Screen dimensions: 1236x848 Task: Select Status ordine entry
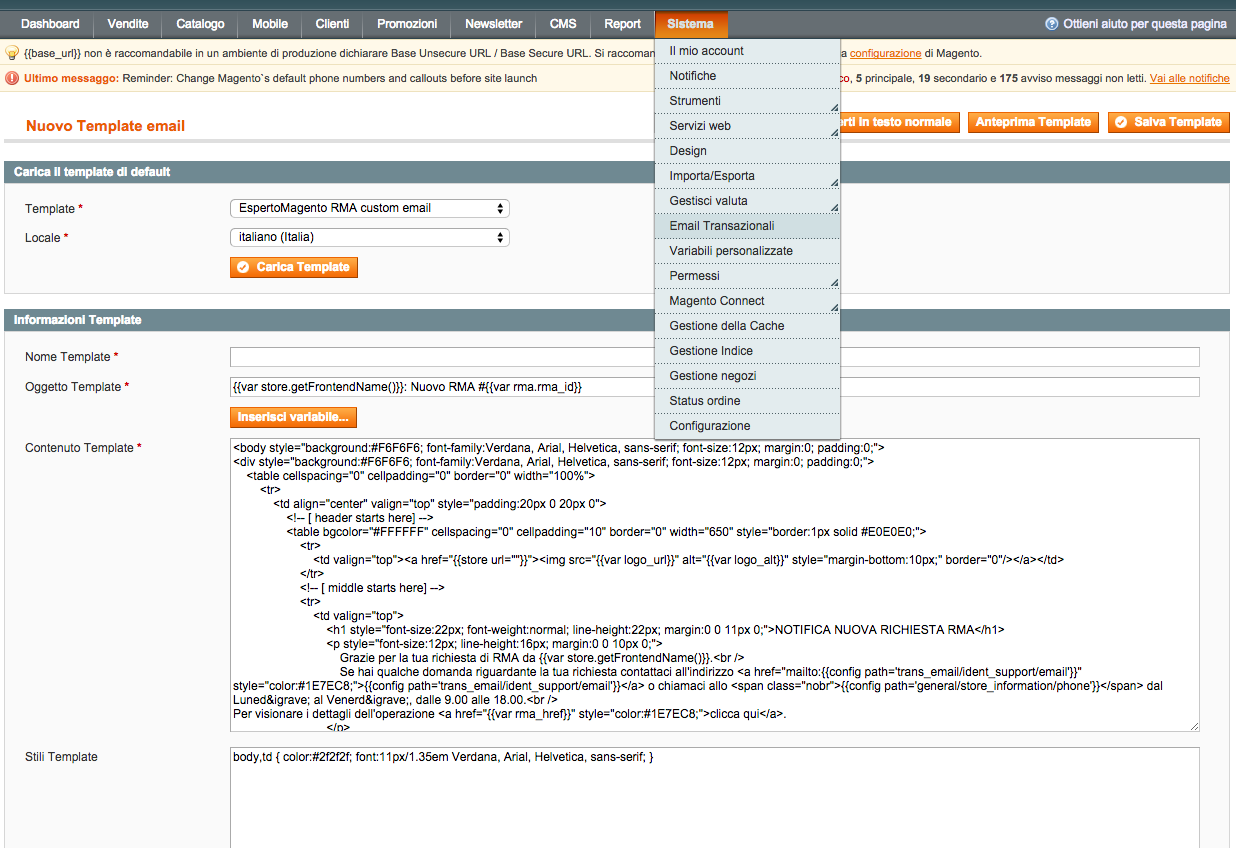pyautogui.click(x=747, y=401)
